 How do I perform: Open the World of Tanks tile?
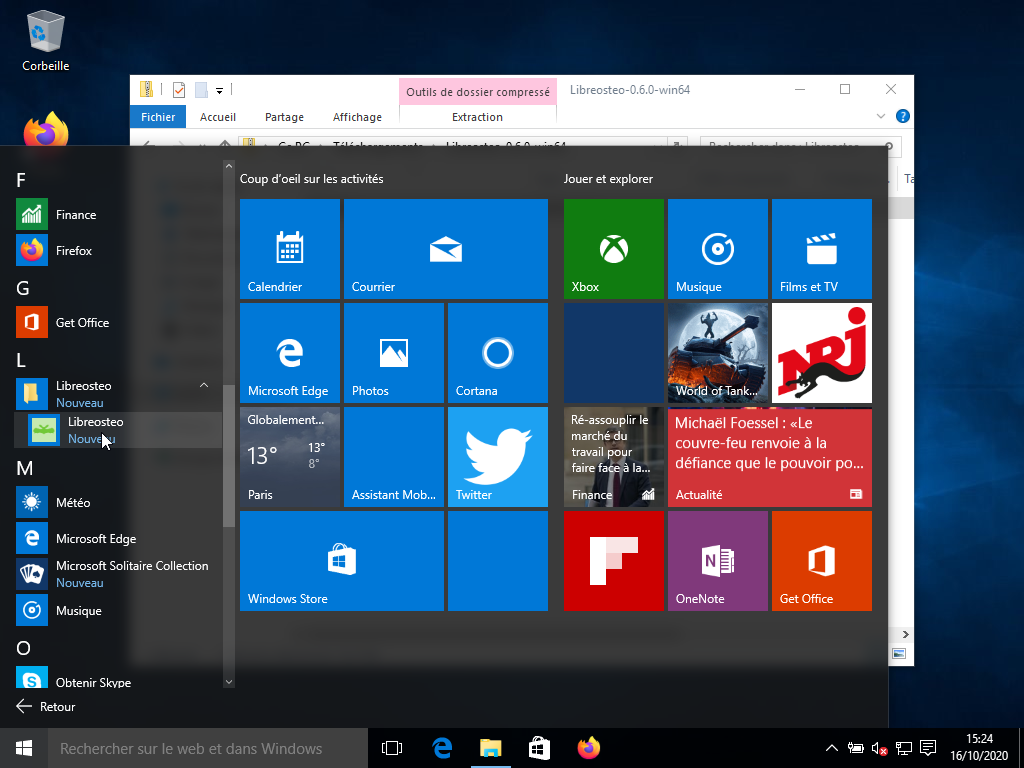click(x=717, y=353)
